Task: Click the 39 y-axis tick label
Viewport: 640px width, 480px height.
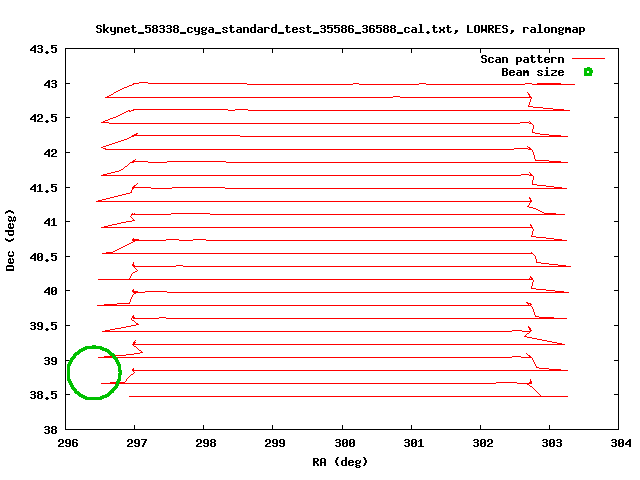Action: 50,361
